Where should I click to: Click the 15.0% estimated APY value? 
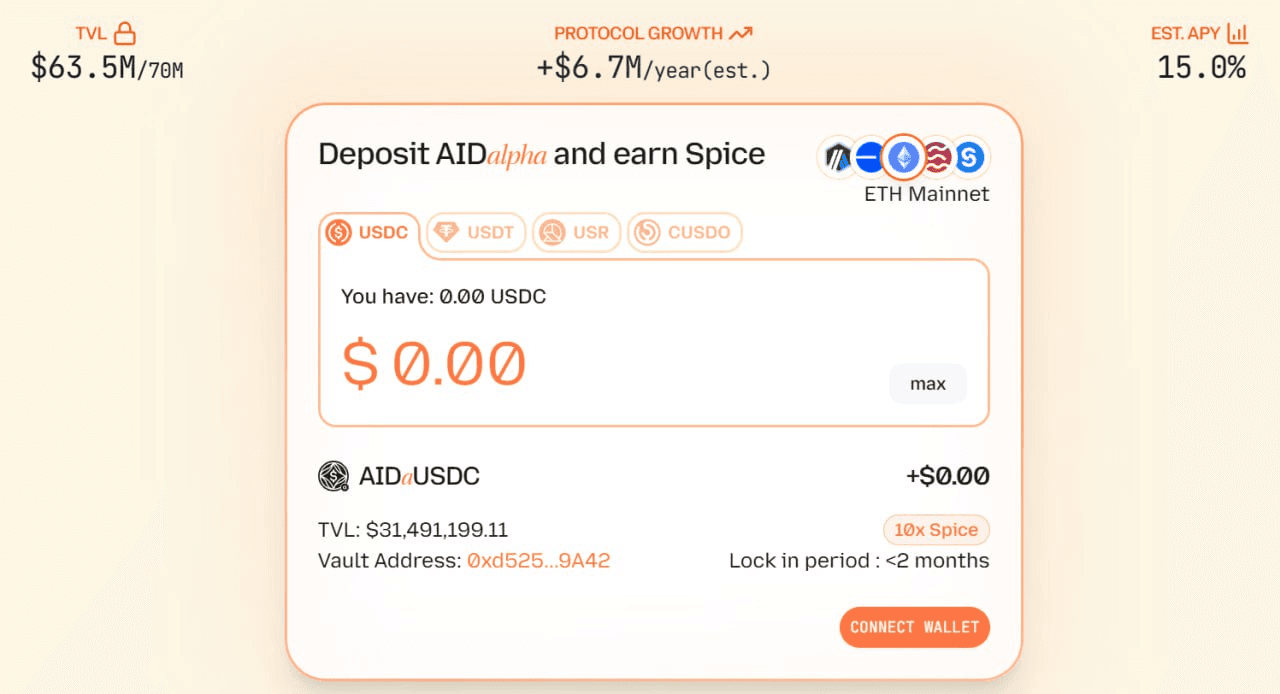pos(1202,68)
